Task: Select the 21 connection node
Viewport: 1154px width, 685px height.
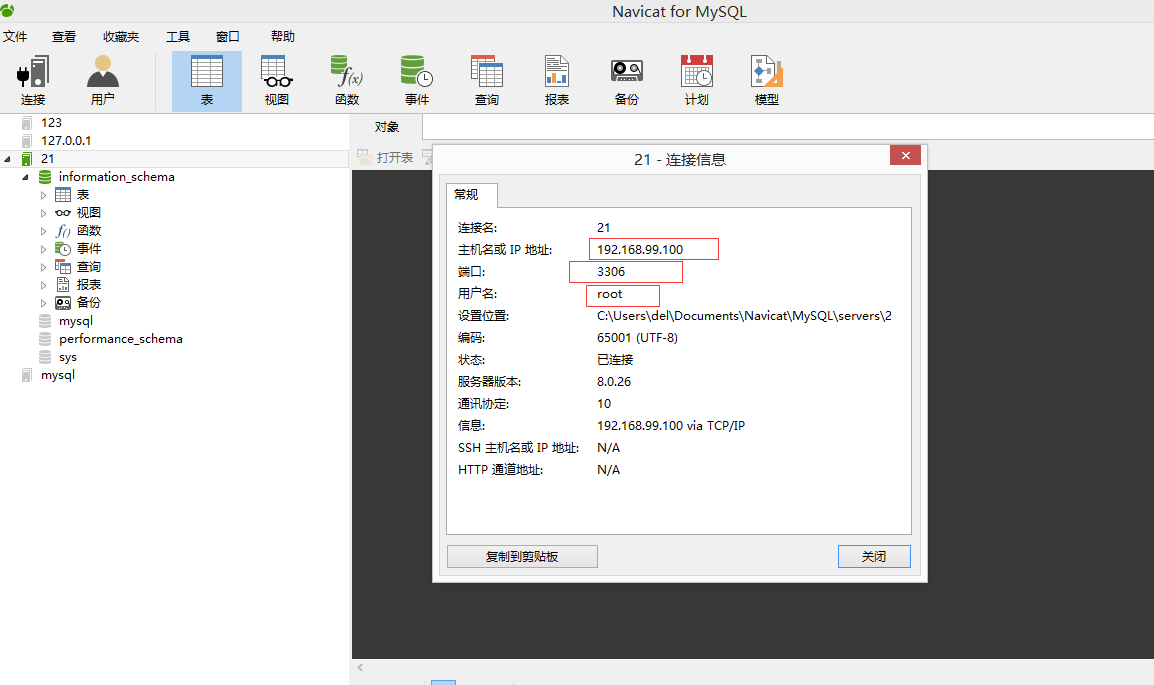Action: (47, 159)
